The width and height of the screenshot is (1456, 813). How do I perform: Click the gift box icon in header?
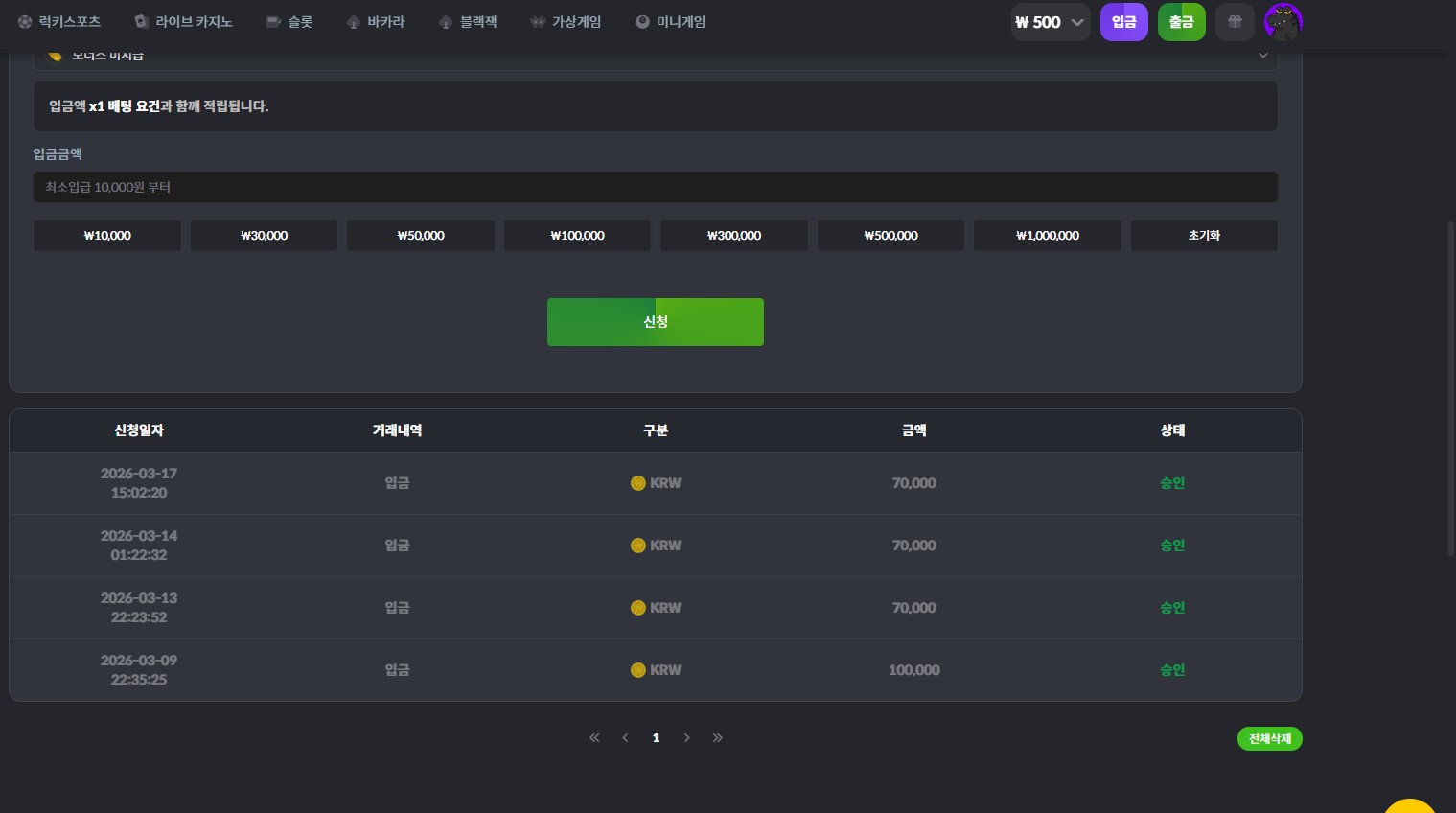pyautogui.click(x=1235, y=22)
